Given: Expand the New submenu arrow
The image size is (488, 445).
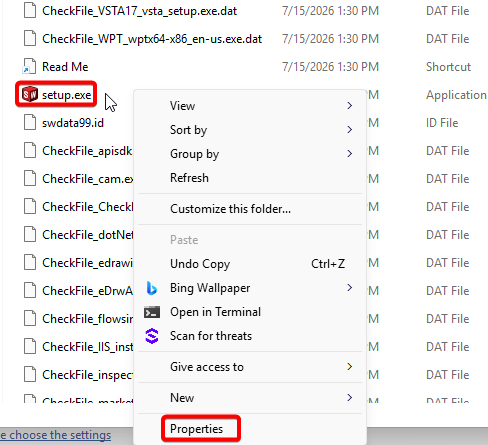Looking at the screenshot, I should tap(349, 397).
